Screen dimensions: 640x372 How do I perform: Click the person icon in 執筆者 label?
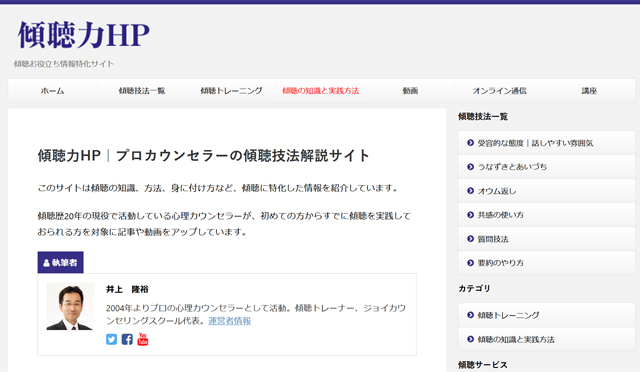point(47,263)
